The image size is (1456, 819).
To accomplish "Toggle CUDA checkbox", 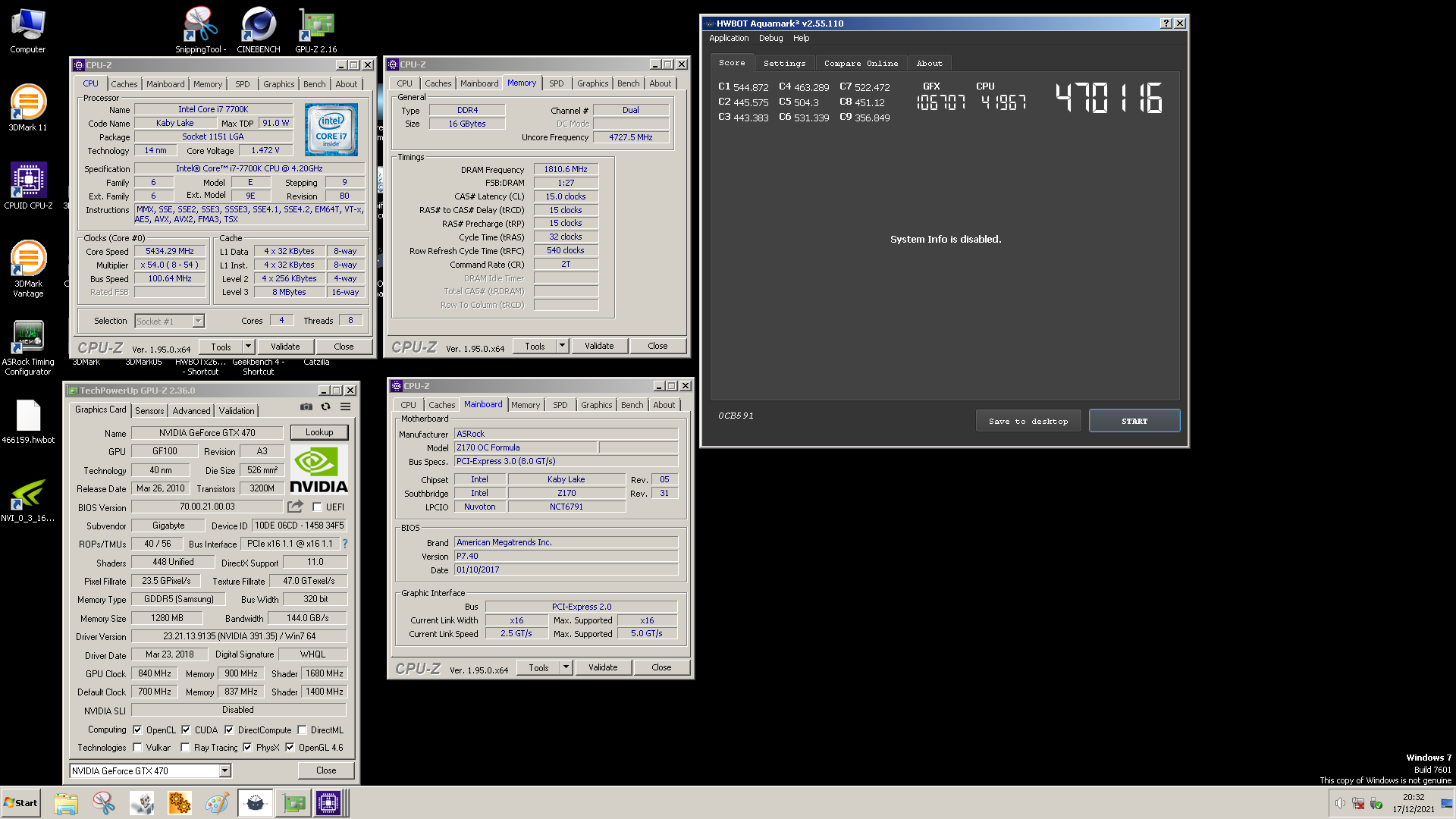I will coord(186,730).
